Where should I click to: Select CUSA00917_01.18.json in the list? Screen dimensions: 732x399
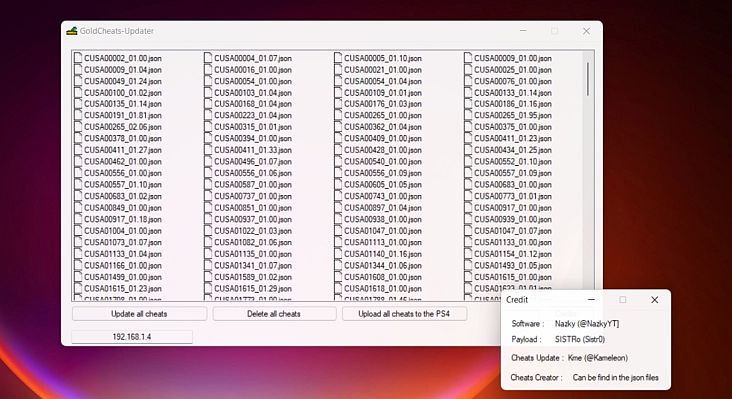click(123, 219)
